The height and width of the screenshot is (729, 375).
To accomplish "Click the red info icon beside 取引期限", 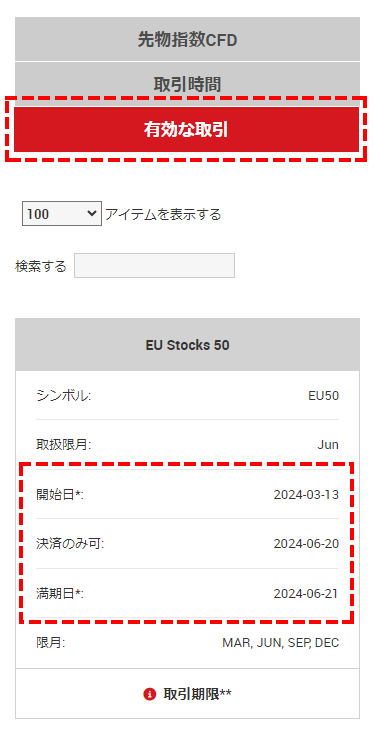I will click(149, 694).
